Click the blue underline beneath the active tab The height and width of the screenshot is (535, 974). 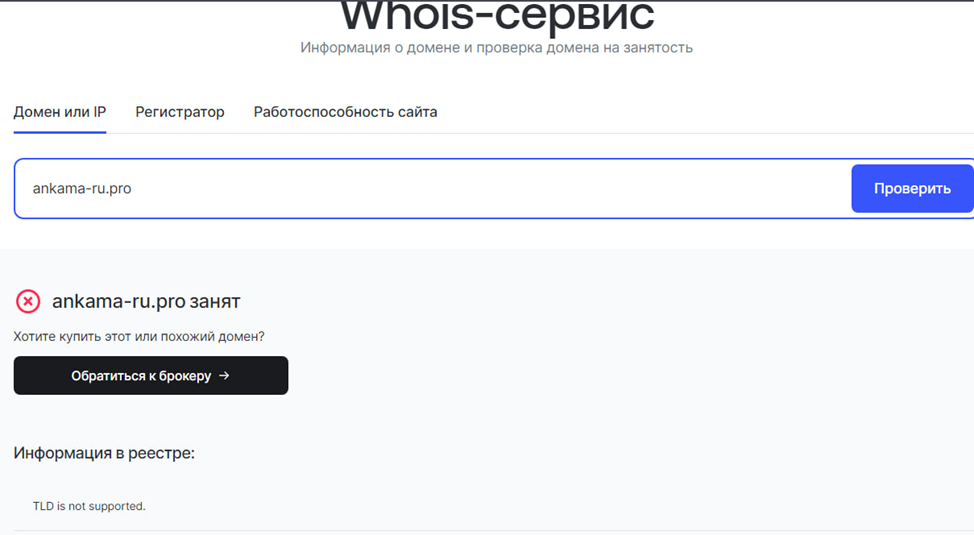(60, 132)
